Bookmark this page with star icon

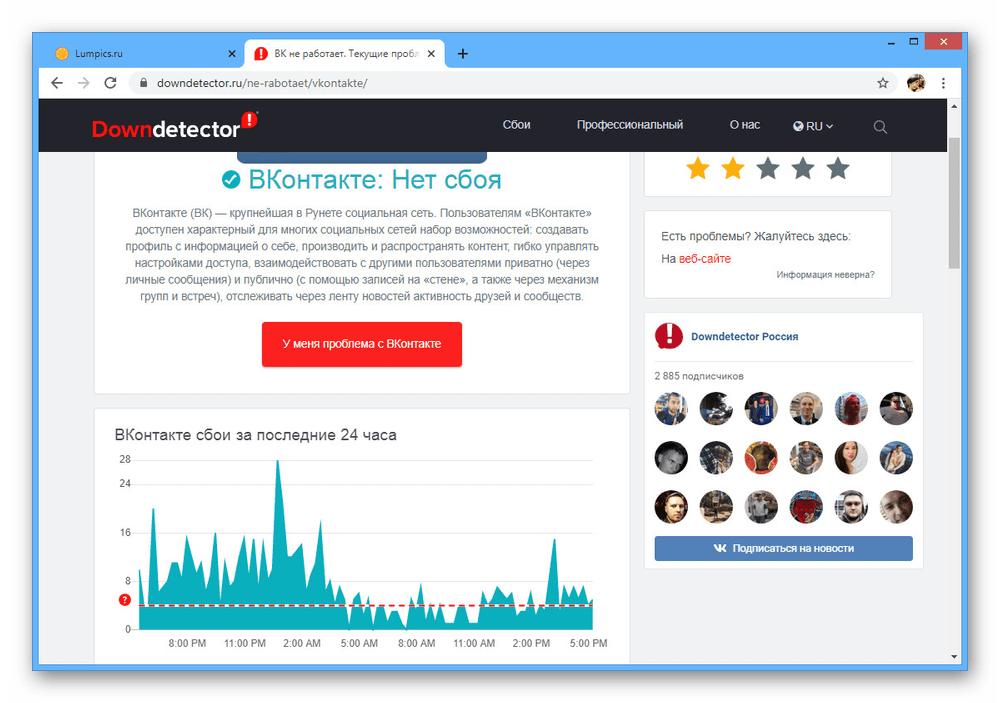click(883, 83)
